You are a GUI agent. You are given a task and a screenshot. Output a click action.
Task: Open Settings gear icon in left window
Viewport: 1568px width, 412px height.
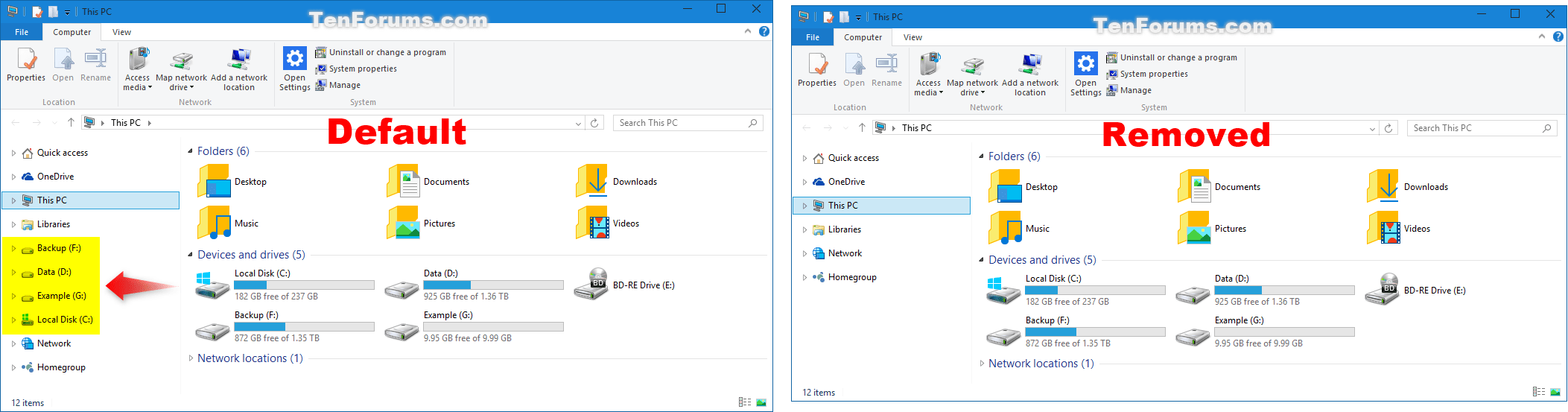point(295,58)
